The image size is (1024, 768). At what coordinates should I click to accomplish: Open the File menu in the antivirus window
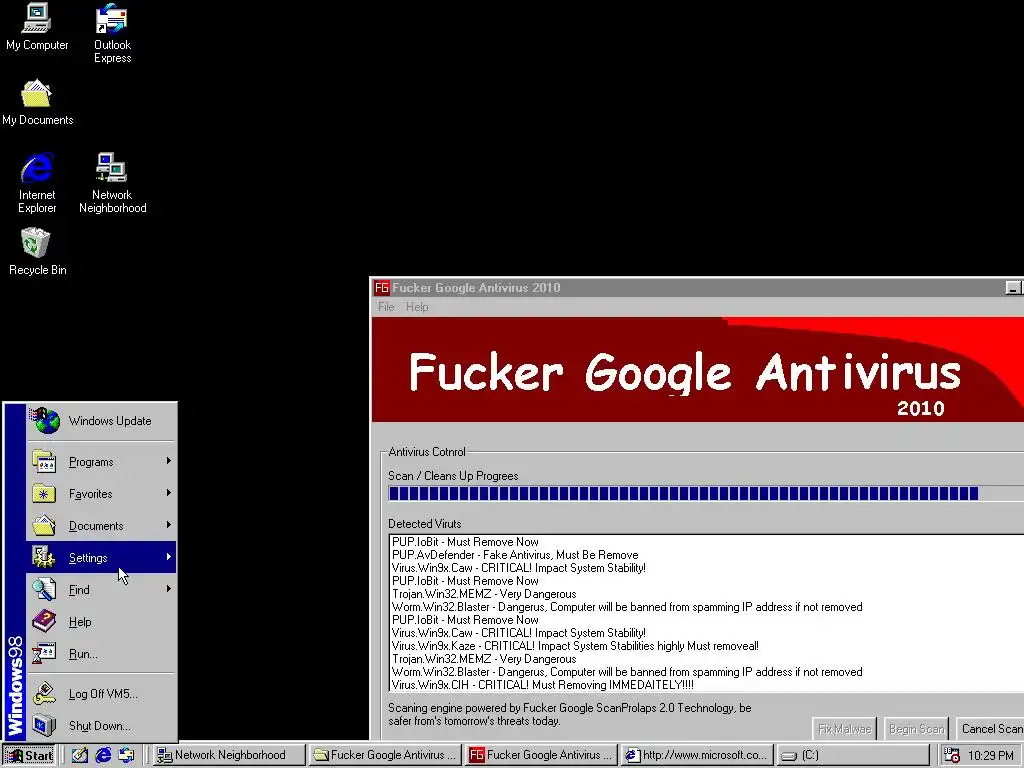(x=386, y=307)
